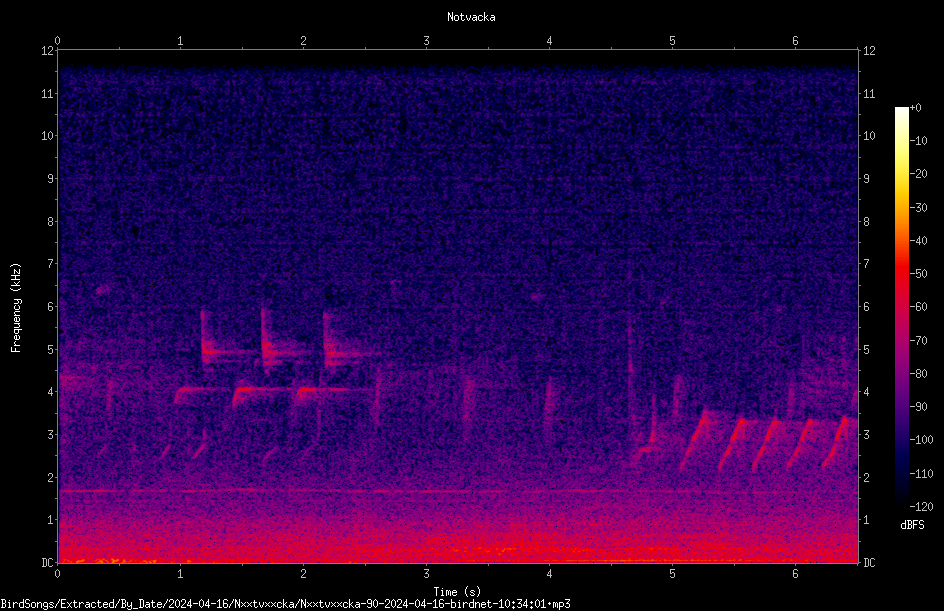Click the 6 kHz label on right axis

(x=866, y=306)
